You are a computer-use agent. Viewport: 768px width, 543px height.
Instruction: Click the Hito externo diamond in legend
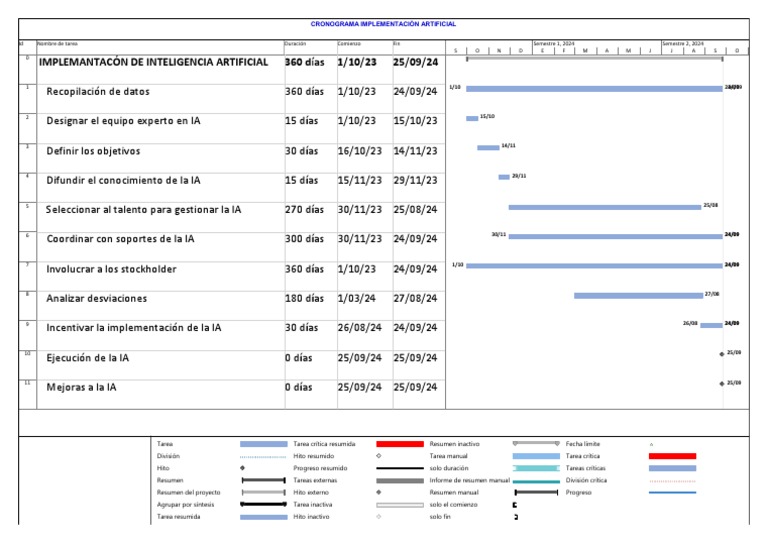[378, 492]
